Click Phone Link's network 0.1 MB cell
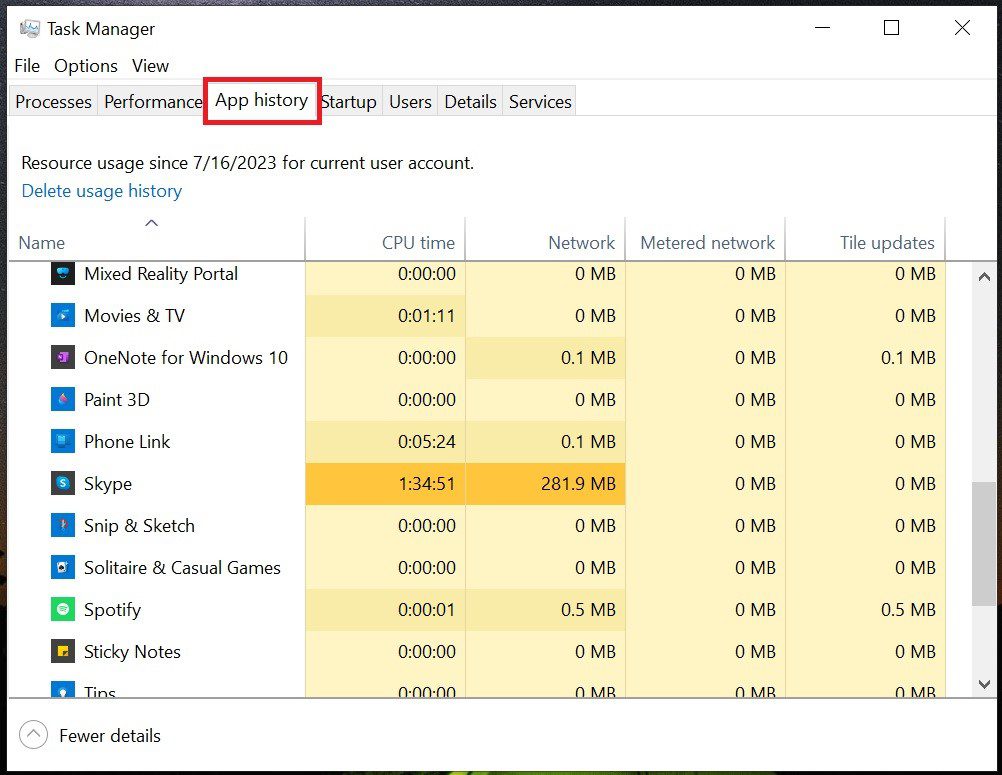This screenshot has height=775, width=1002. click(x=545, y=441)
